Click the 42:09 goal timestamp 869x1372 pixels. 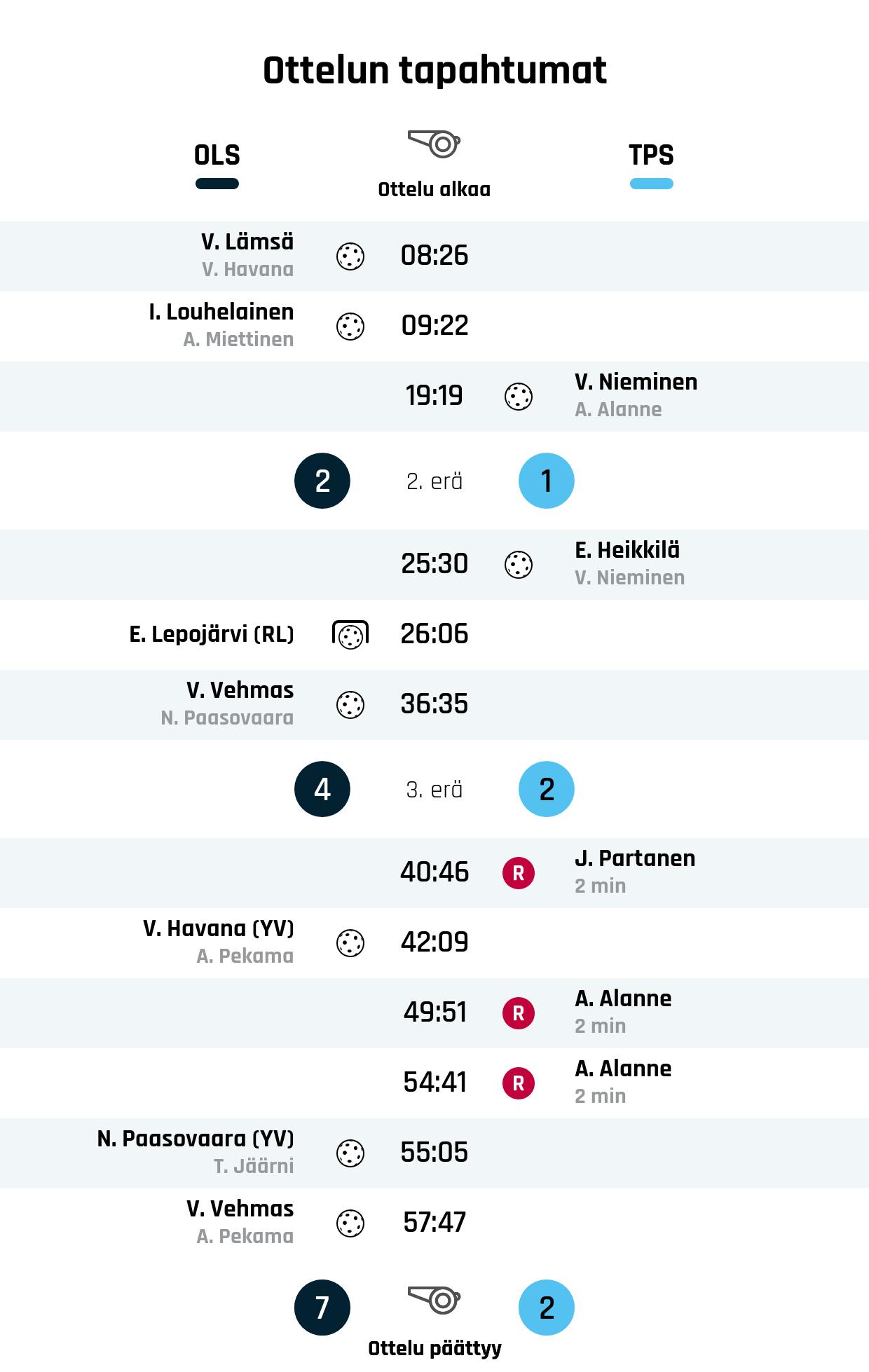pos(434,942)
